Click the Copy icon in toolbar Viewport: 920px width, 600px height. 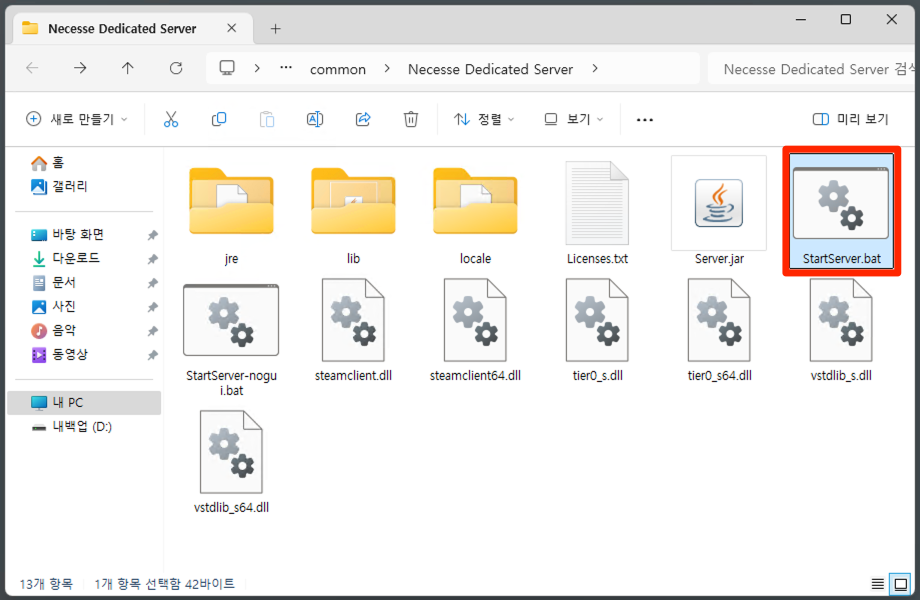coord(219,119)
